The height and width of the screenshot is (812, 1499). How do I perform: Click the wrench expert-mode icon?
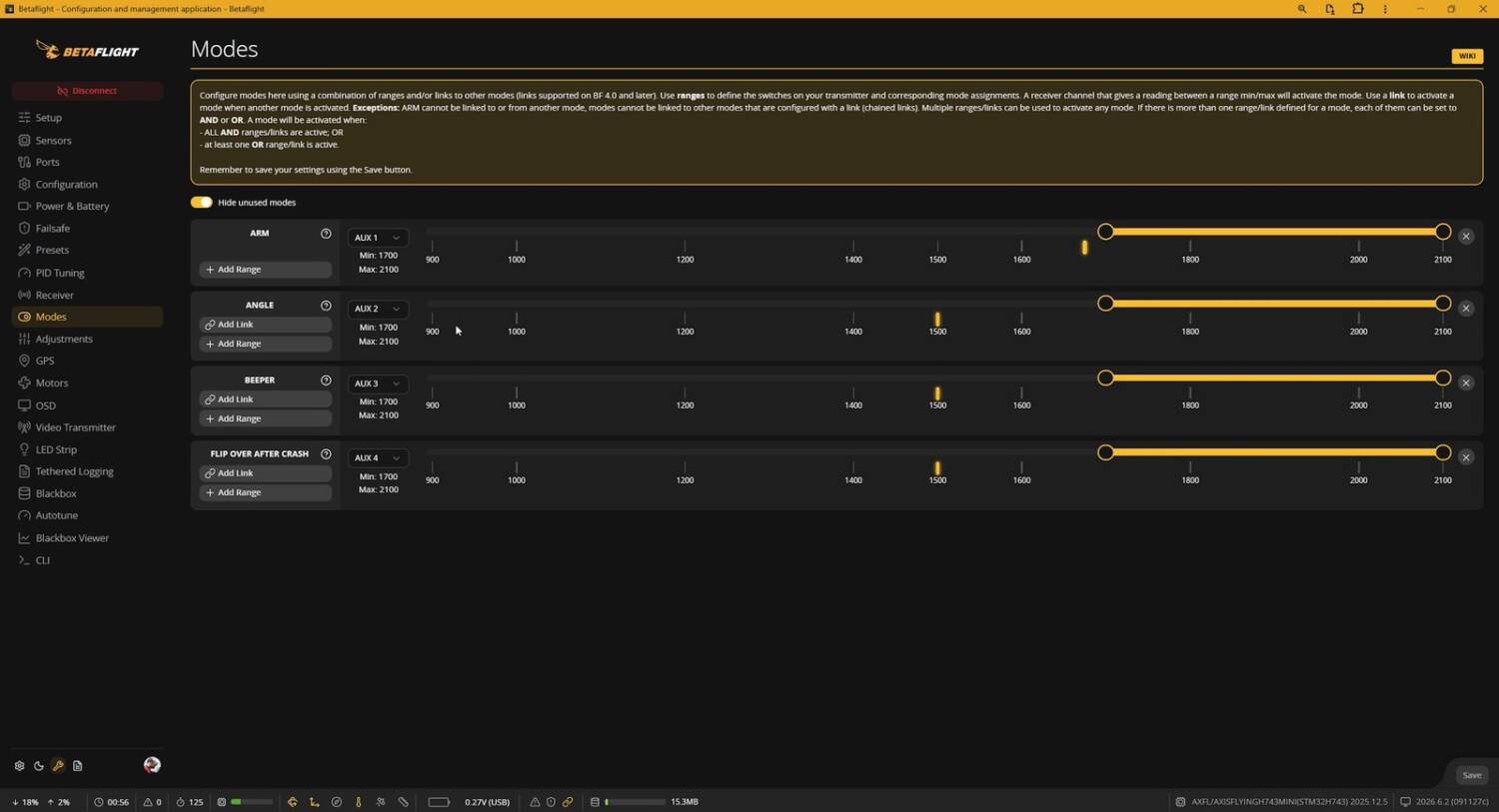[x=58, y=766]
